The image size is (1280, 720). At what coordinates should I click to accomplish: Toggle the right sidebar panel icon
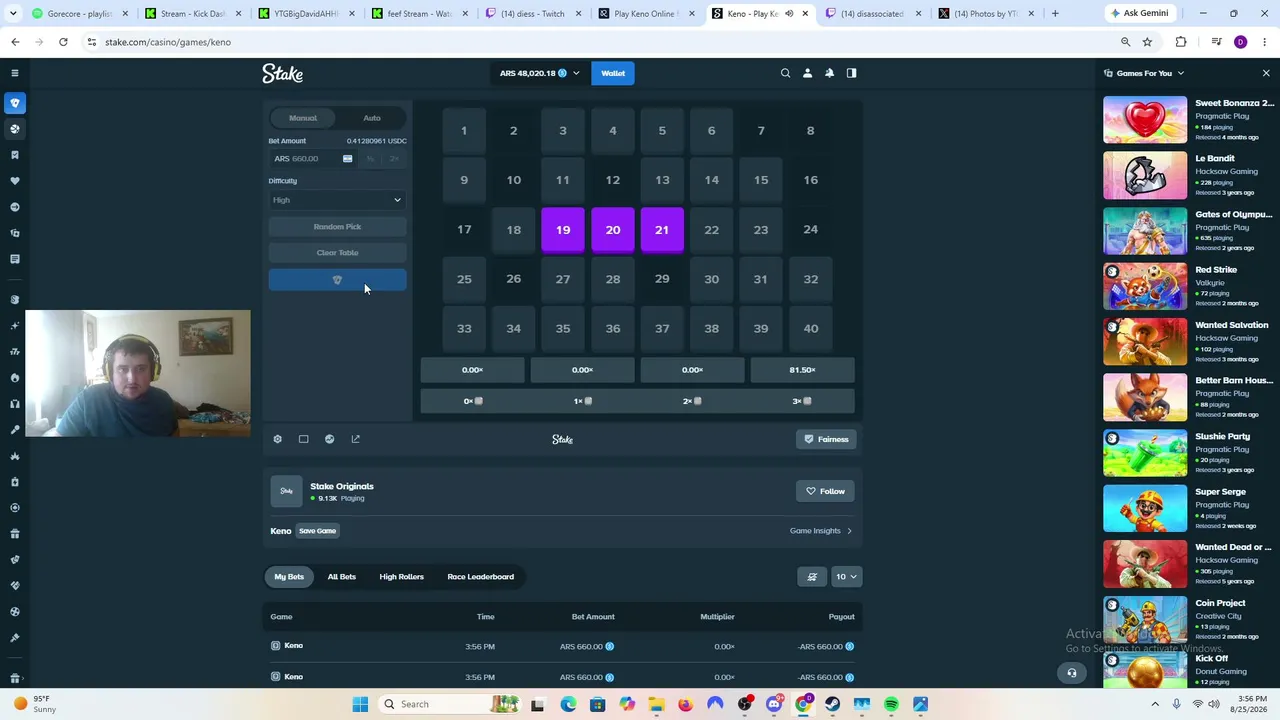tap(851, 73)
